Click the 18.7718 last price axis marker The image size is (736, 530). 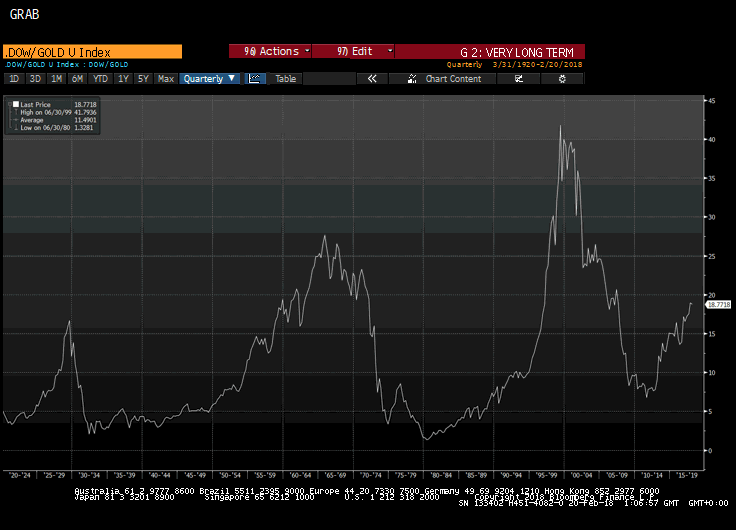[x=719, y=305]
